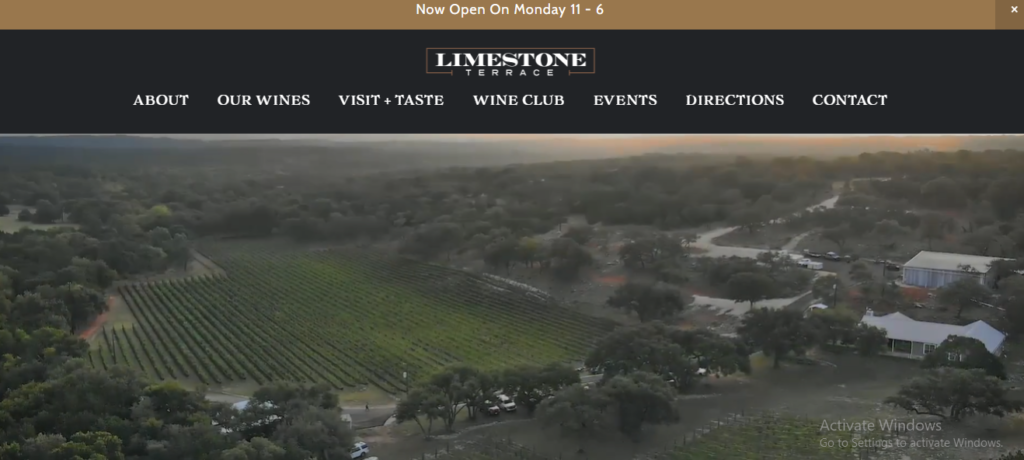Click the gray-roofed farmhouse in the hero image
The height and width of the screenshot is (460, 1024).
pos(933,333)
